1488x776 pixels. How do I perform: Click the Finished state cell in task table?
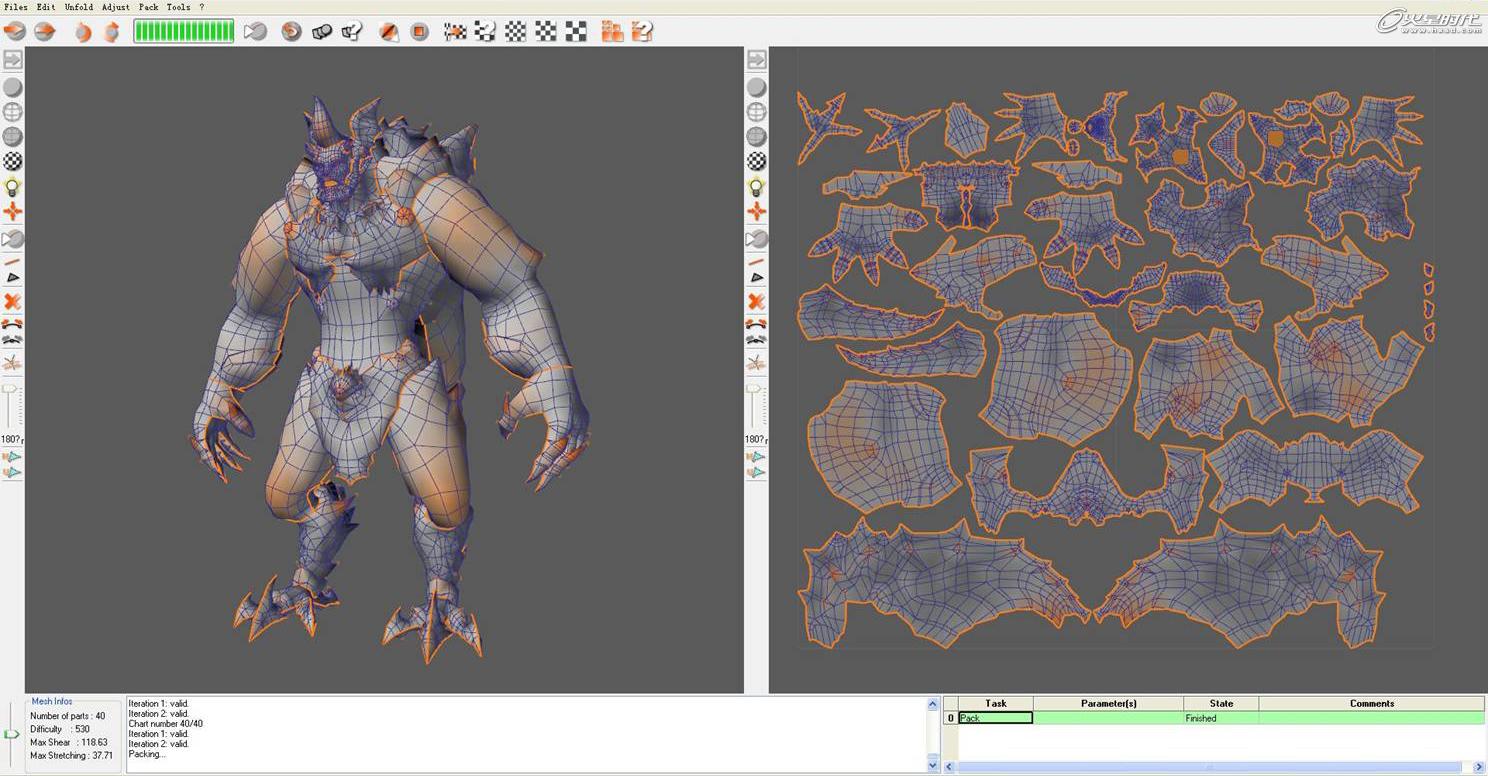pyautogui.click(x=1221, y=718)
